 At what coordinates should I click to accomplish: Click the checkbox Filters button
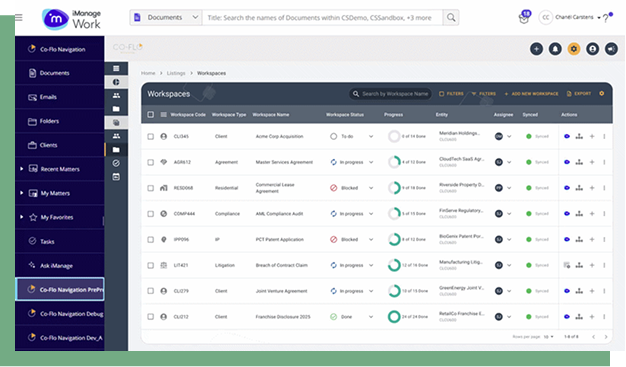pyautogui.click(x=452, y=93)
